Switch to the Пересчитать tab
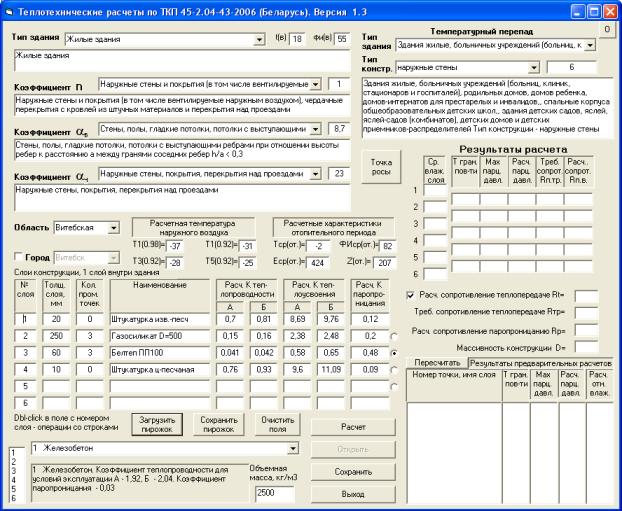 tap(437, 363)
